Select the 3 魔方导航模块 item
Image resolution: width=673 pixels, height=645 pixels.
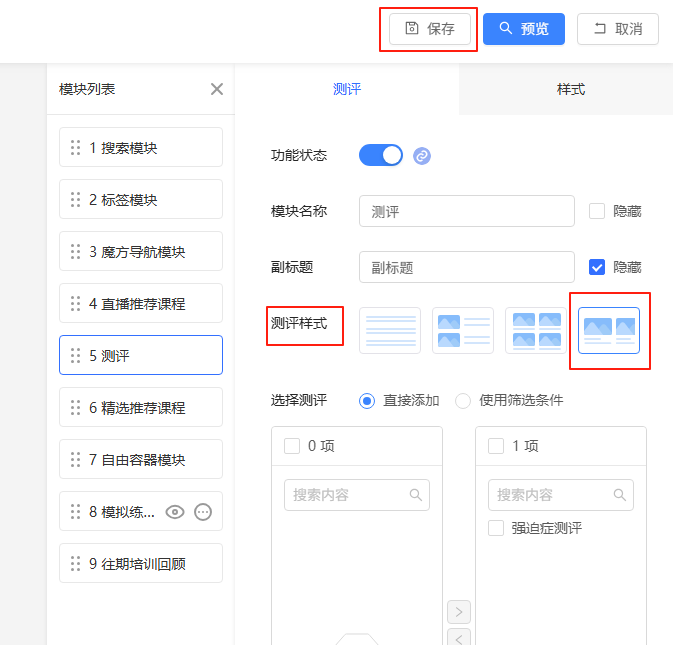point(141,251)
